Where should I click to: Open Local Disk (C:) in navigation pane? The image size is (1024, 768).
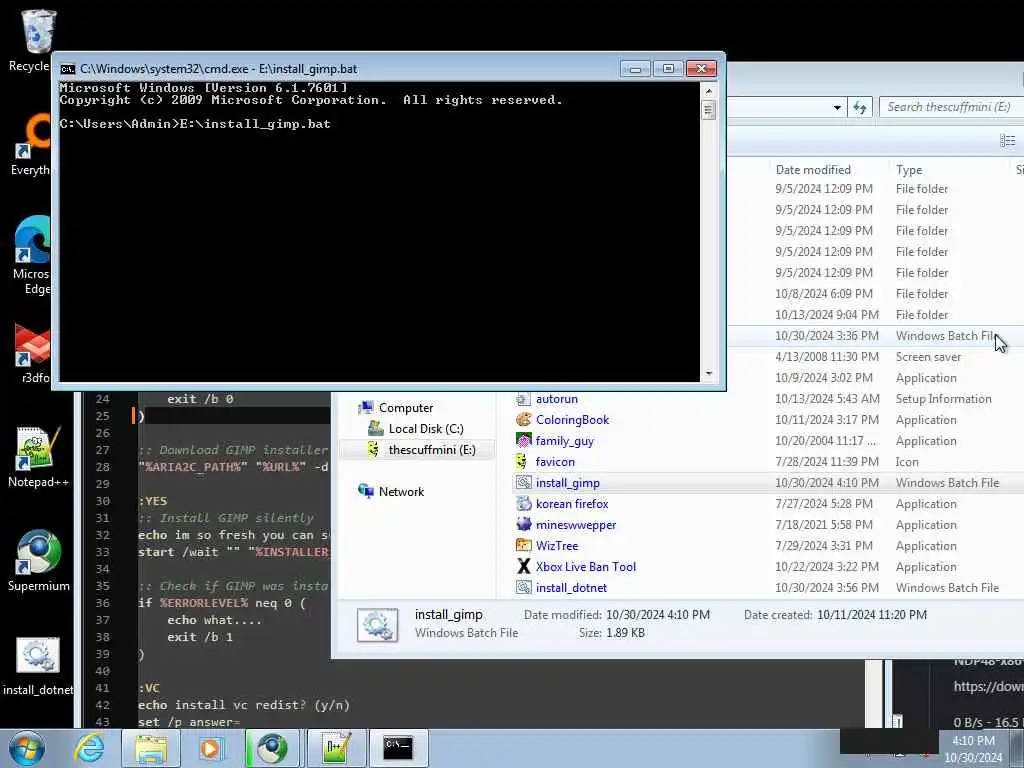[426, 428]
